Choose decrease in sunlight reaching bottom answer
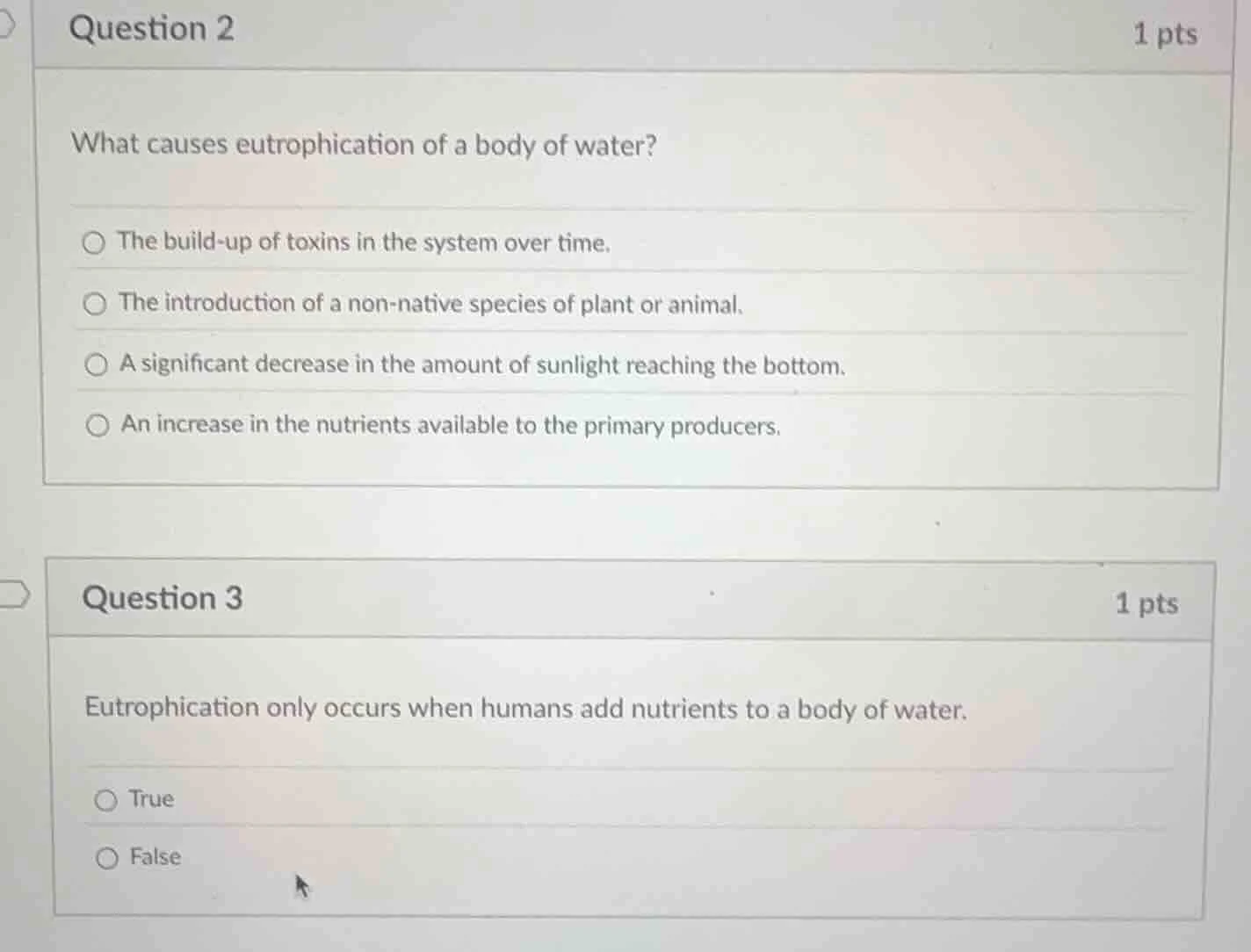 (x=96, y=364)
